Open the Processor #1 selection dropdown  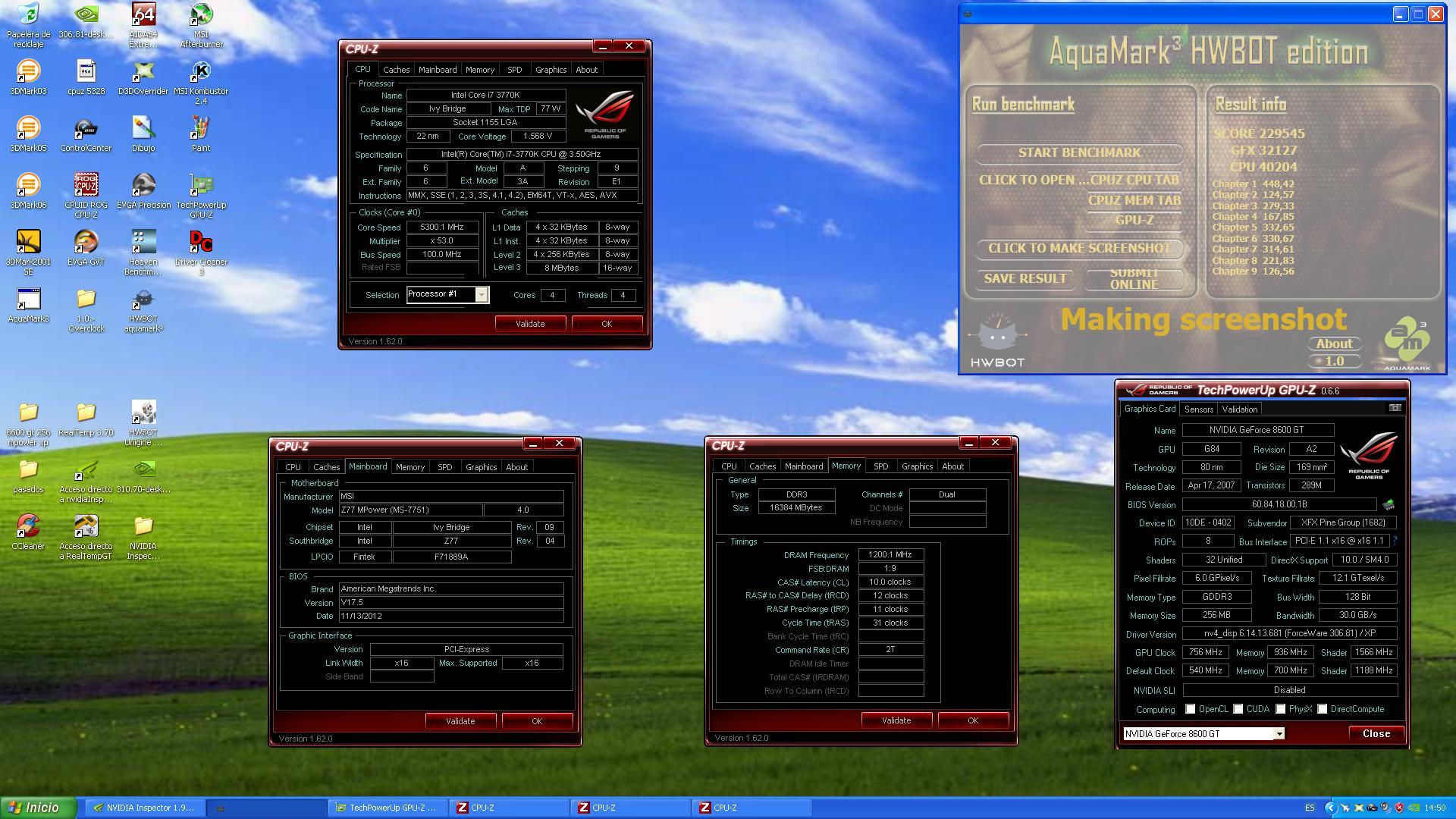coord(481,295)
